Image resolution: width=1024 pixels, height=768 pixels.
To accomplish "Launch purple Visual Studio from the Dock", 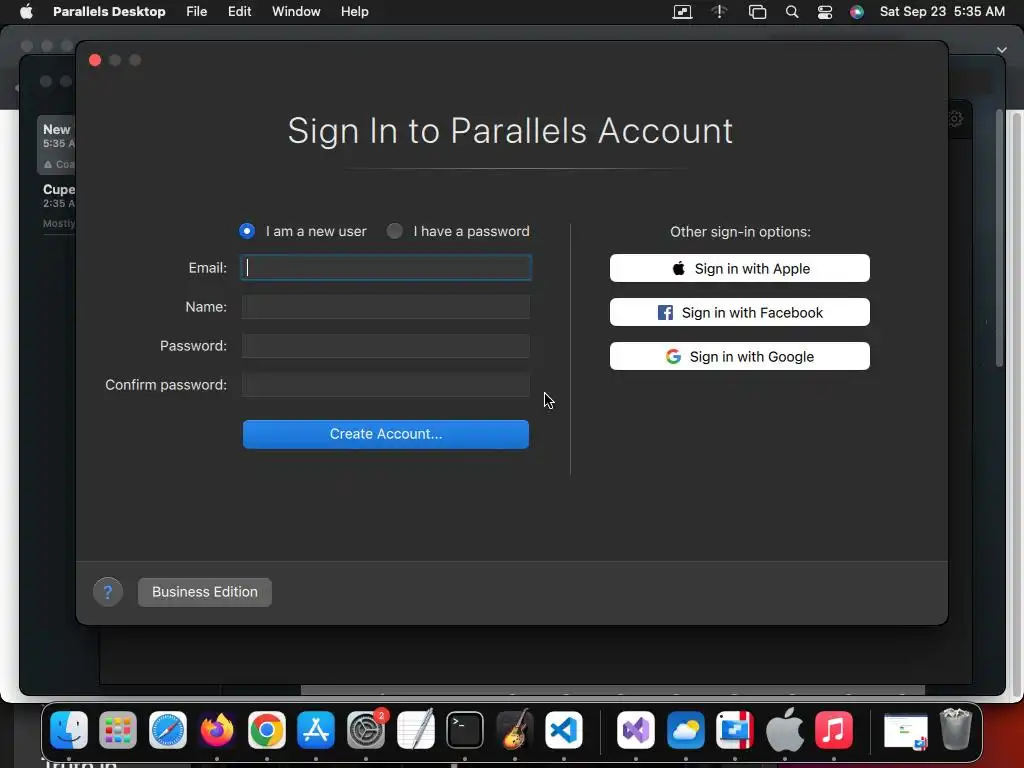I will (636, 729).
